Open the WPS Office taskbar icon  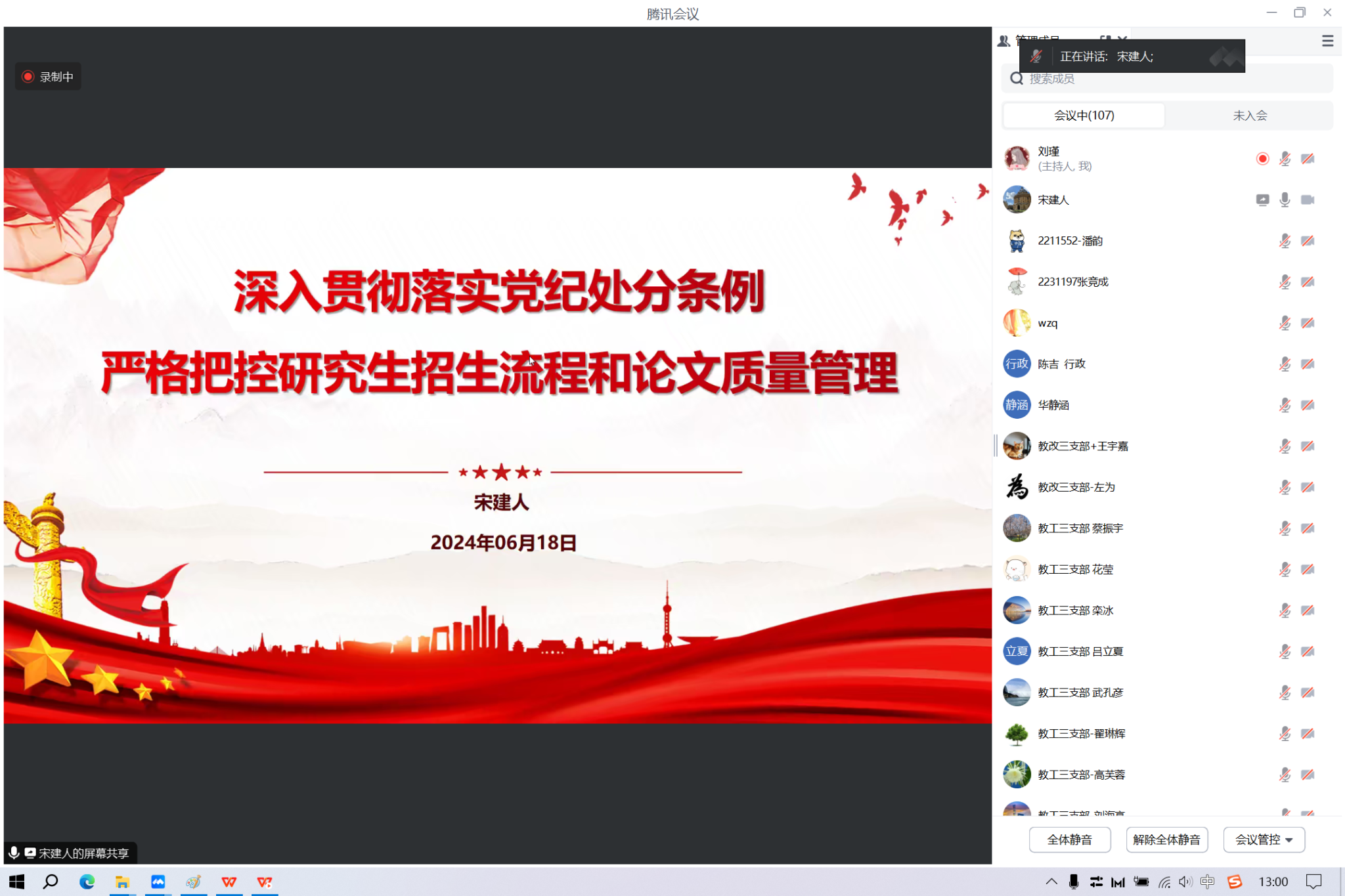(x=229, y=882)
